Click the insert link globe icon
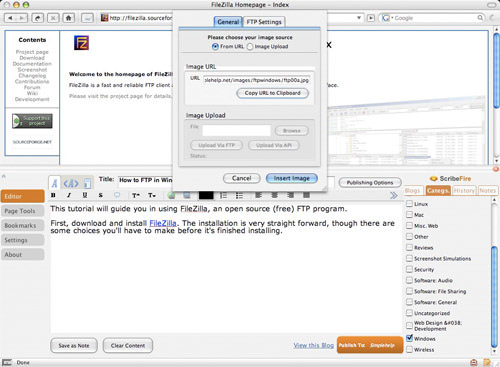 point(171,195)
